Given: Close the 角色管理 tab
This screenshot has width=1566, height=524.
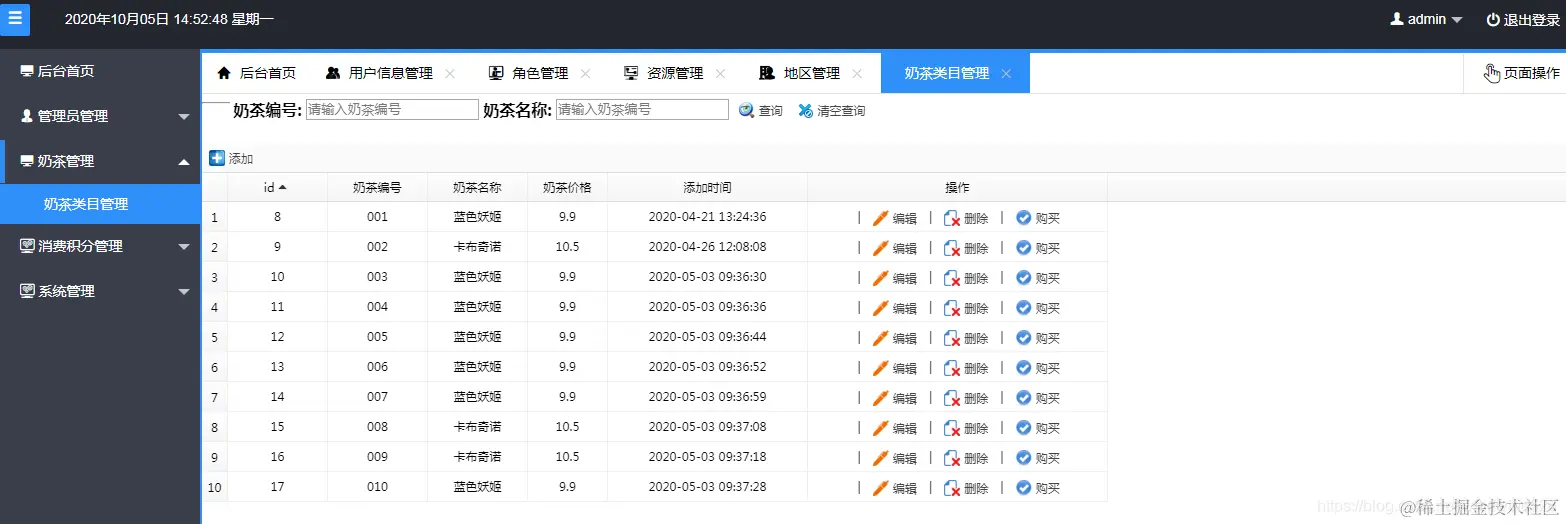Looking at the screenshot, I should tap(586, 73).
